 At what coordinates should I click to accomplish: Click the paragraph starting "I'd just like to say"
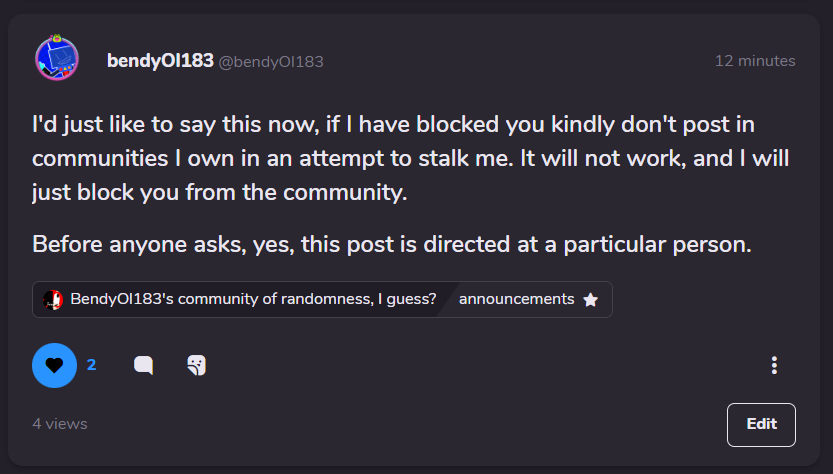click(x=411, y=158)
